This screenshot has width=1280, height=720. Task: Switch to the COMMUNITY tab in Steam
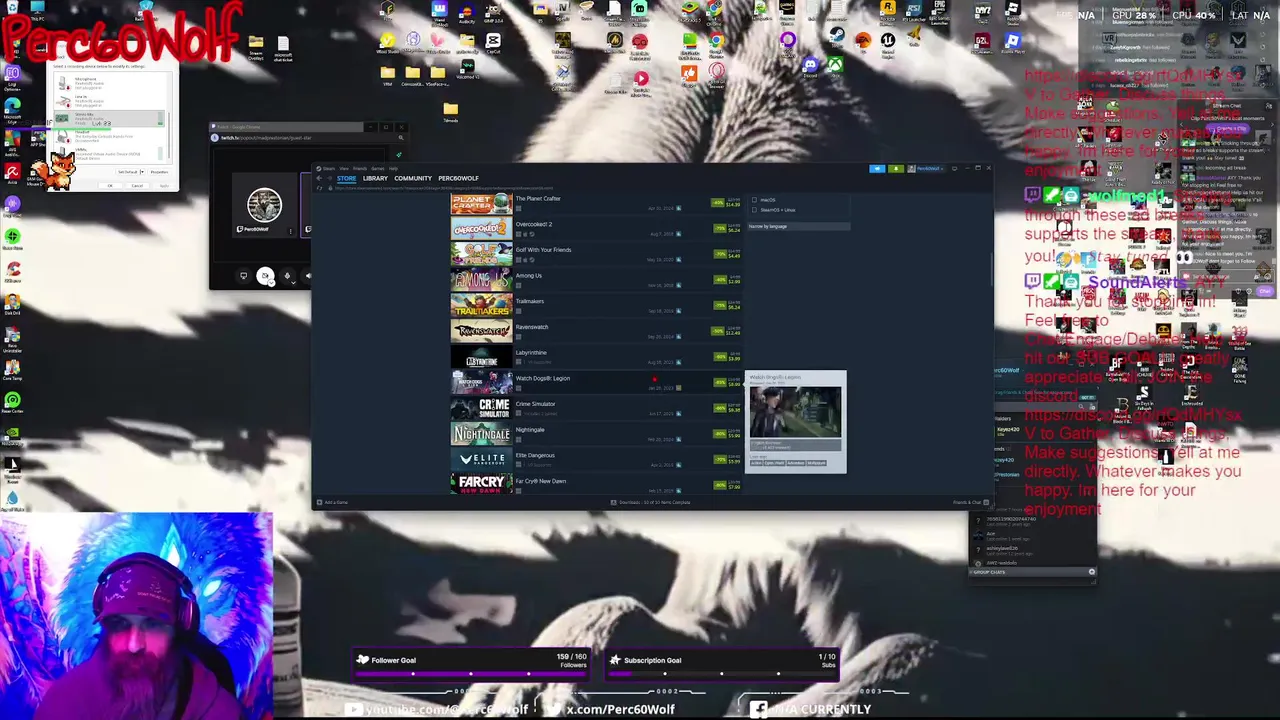click(x=413, y=178)
